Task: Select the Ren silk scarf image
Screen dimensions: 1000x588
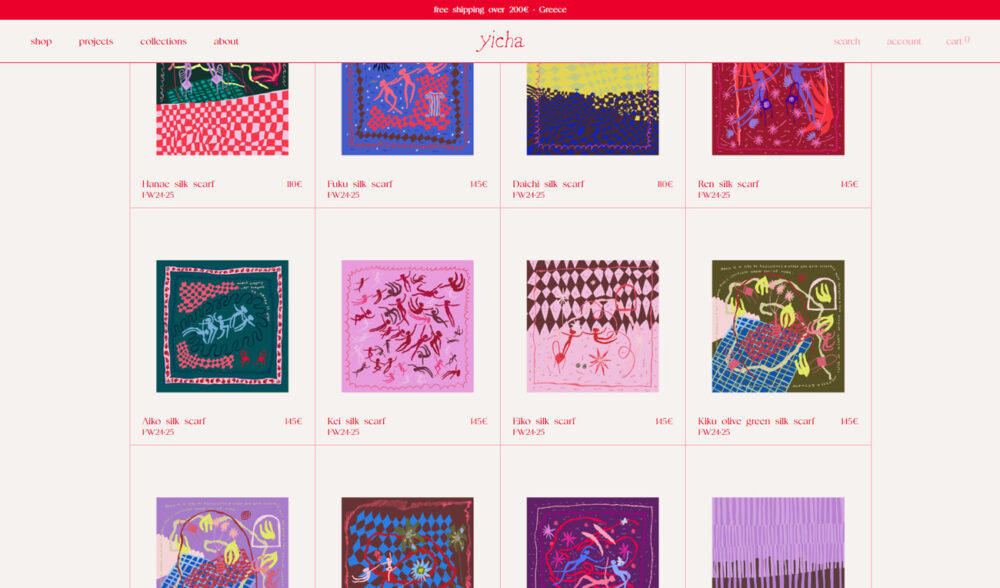Action: coord(778,108)
